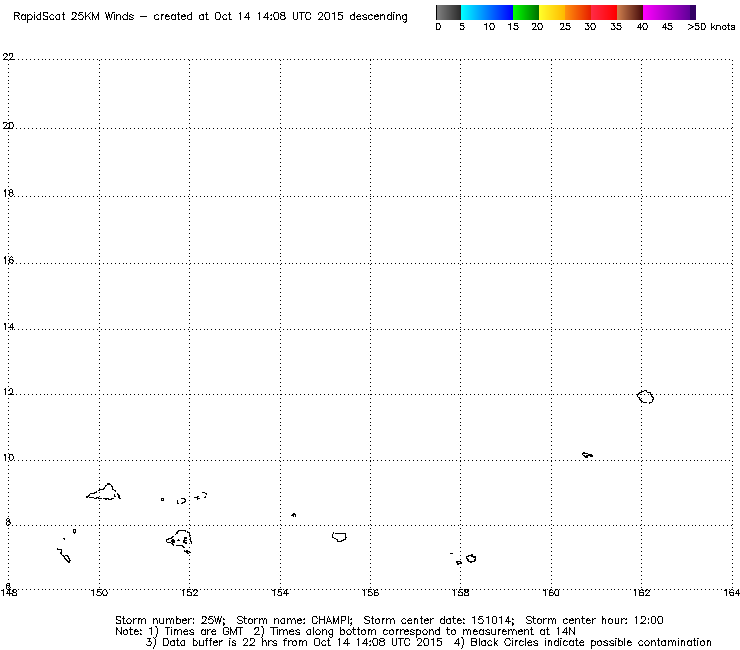Click the brown 35-40 knots color segment
Screen dimensions: 740x650
[630, 12]
